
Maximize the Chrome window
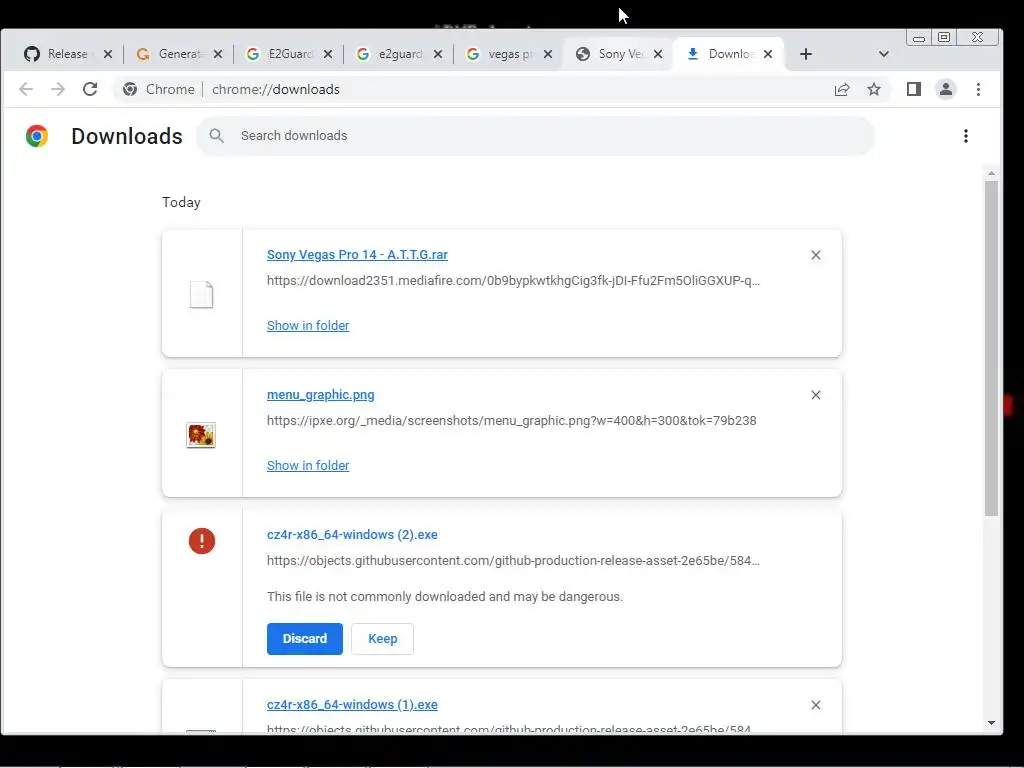[x=944, y=38]
